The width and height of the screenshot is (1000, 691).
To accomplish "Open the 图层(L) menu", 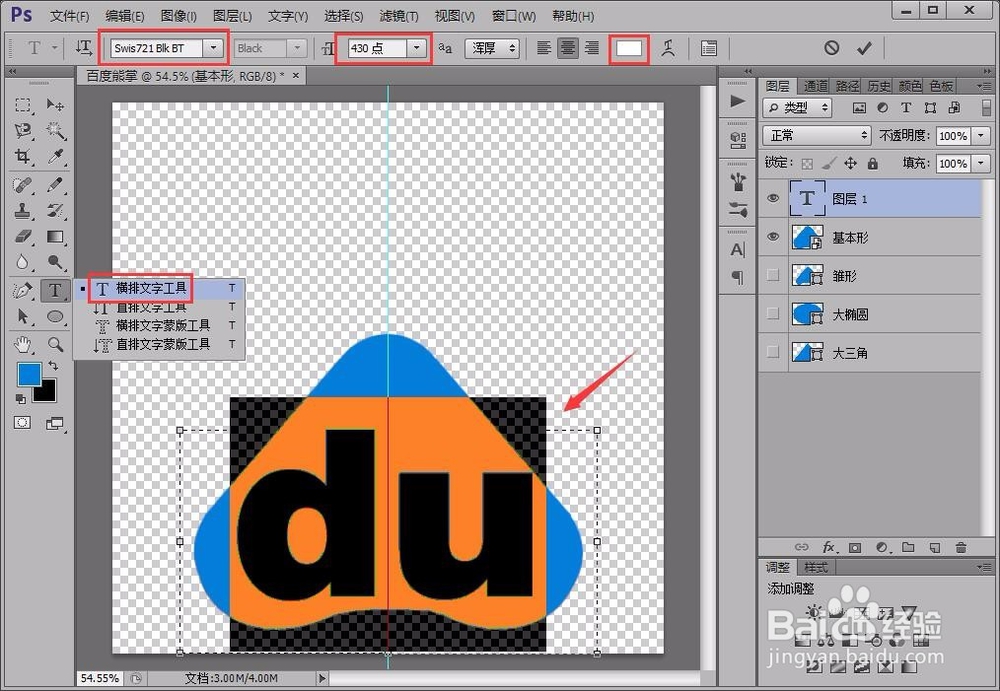I will 232,16.
